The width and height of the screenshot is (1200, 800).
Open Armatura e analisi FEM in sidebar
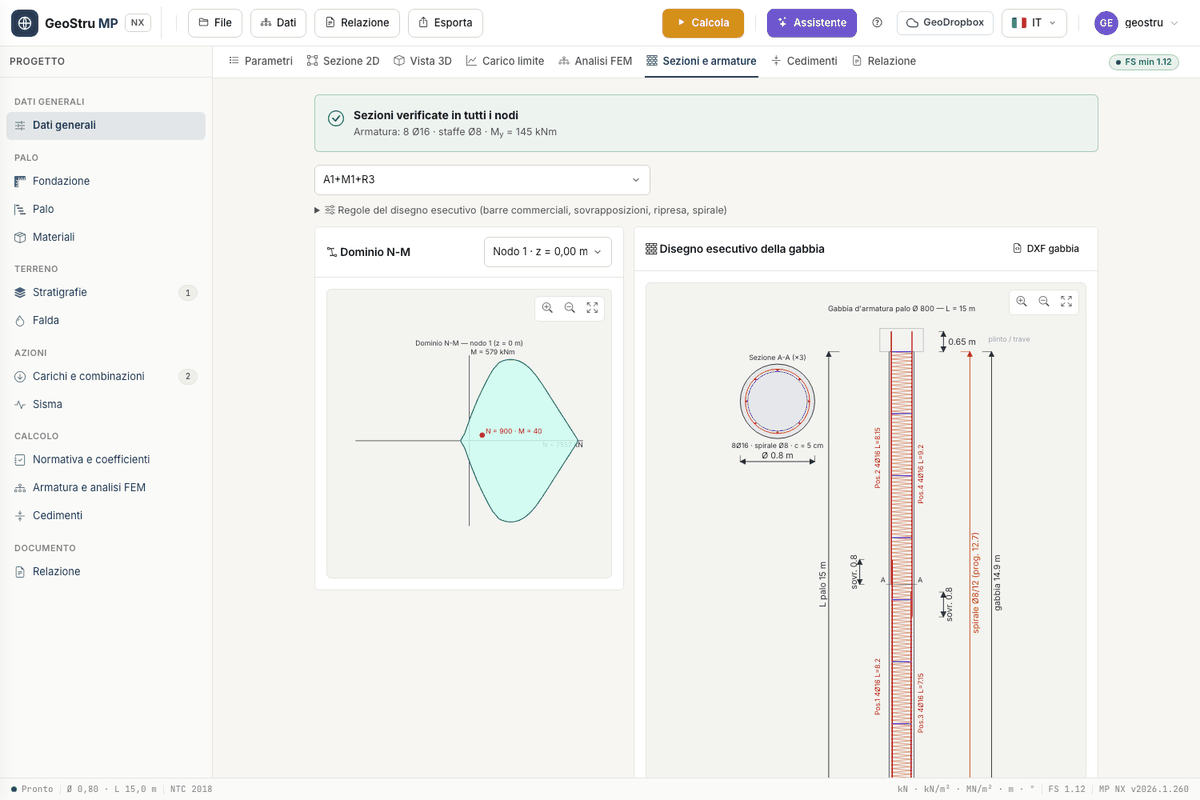[x=106, y=488]
